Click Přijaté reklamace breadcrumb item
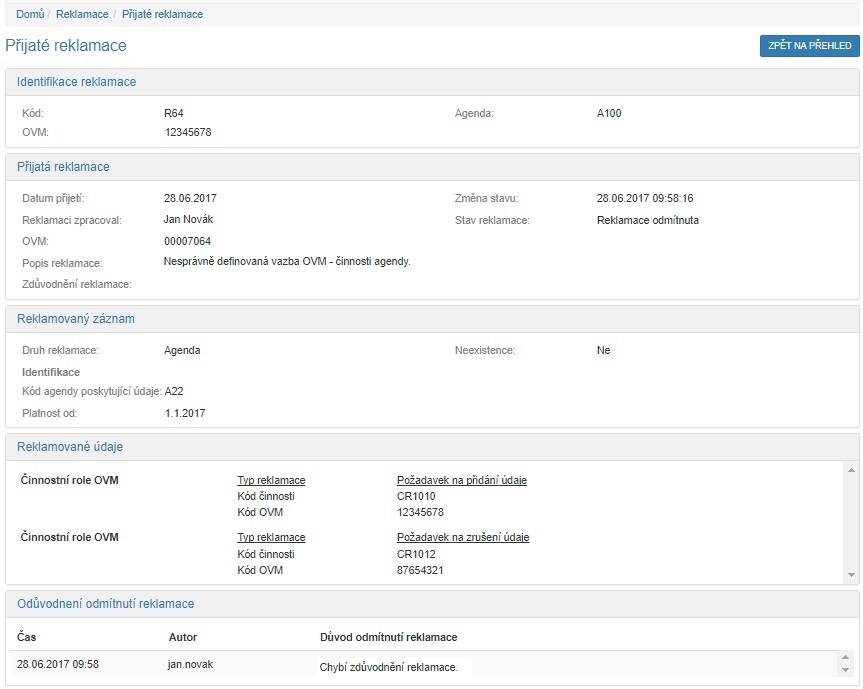Screen dimensions: 863x689 [162, 15]
